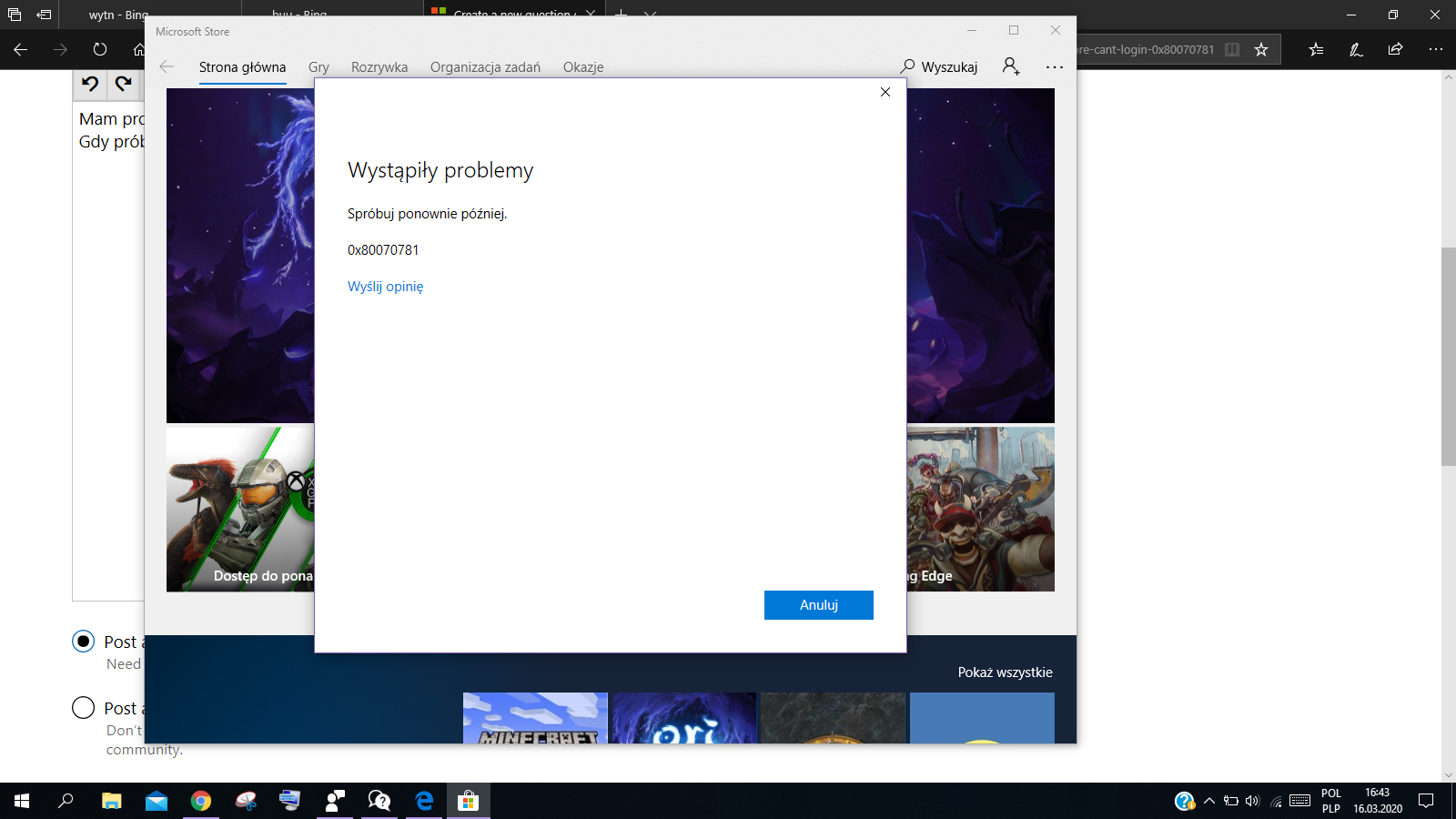Open Edge settings and more menu
The image size is (1456, 819).
point(1436,49)
